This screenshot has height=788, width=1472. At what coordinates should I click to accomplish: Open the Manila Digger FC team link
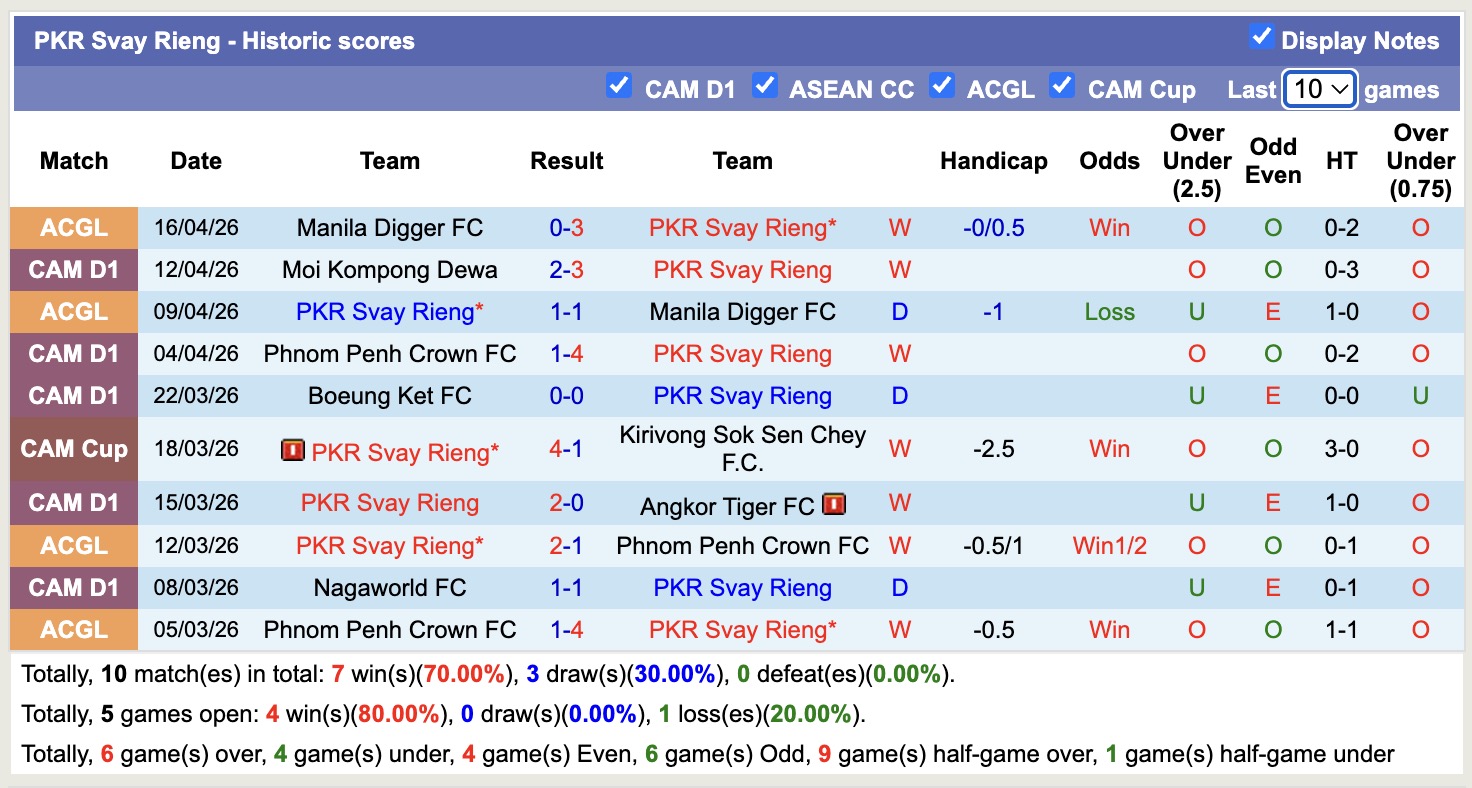pos(389,227)
